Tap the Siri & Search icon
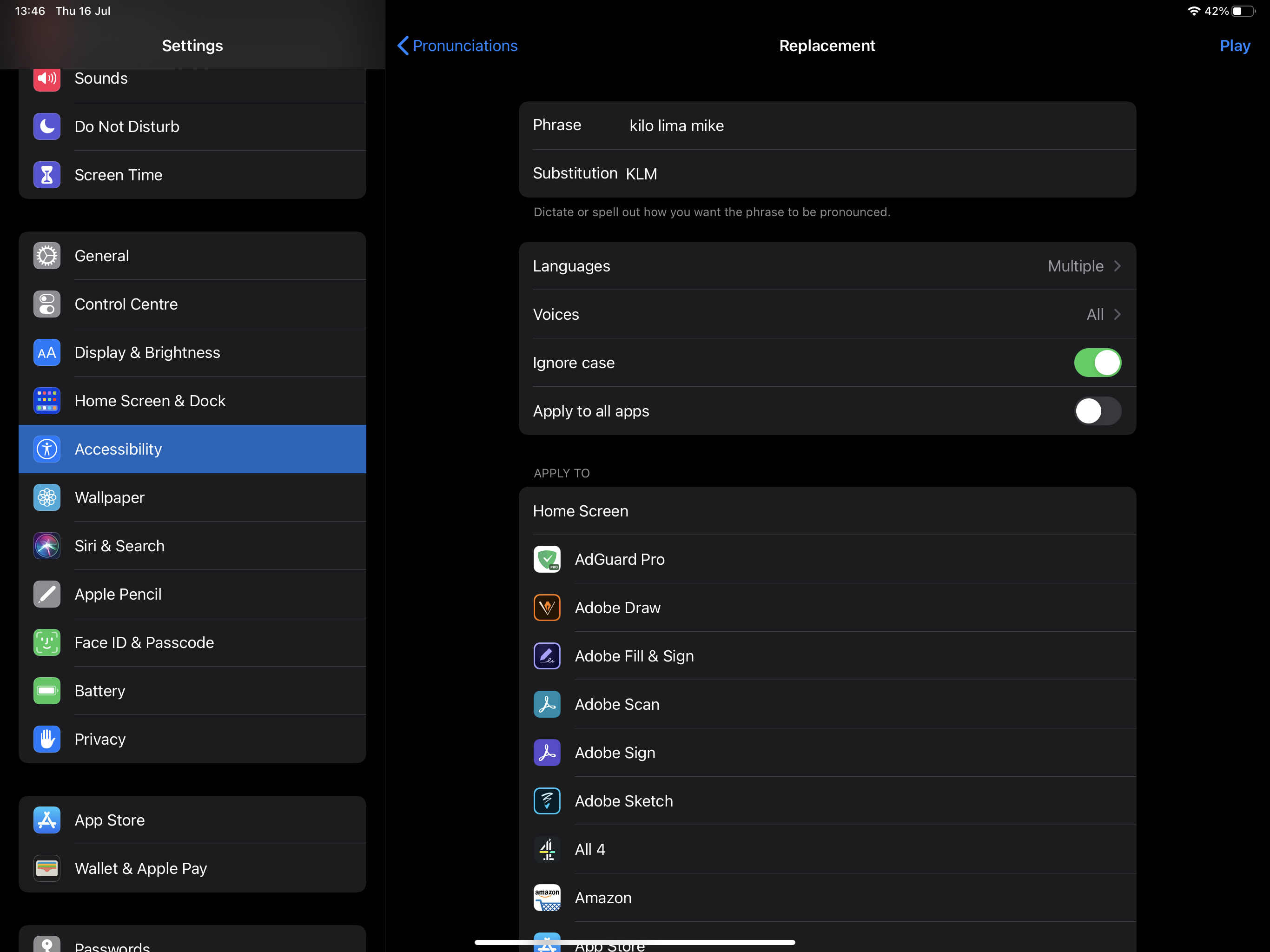 point(47,545)
